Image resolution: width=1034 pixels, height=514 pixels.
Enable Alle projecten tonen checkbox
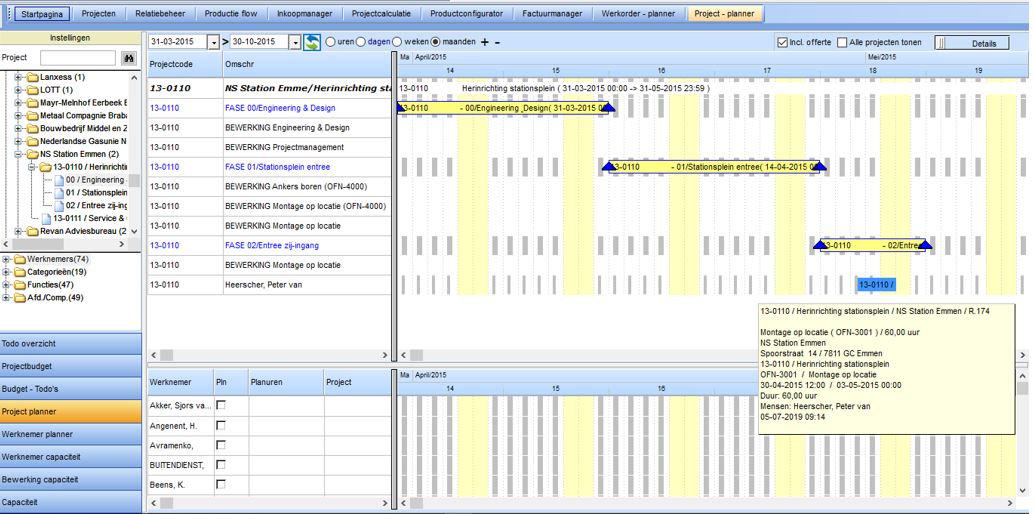tap(842, 43)
